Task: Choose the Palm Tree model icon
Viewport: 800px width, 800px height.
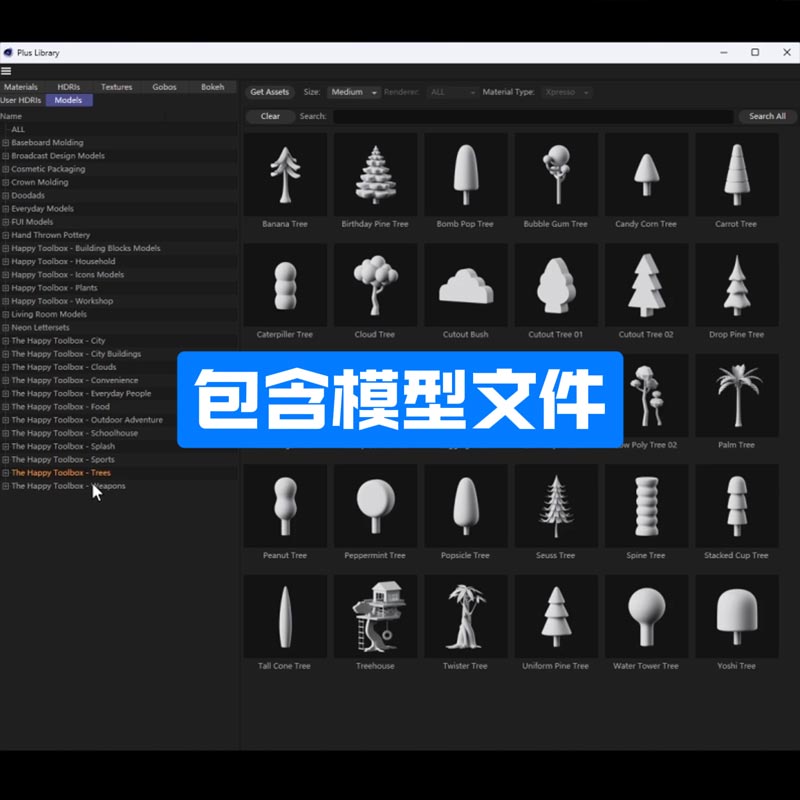Action: click(736, 395)
